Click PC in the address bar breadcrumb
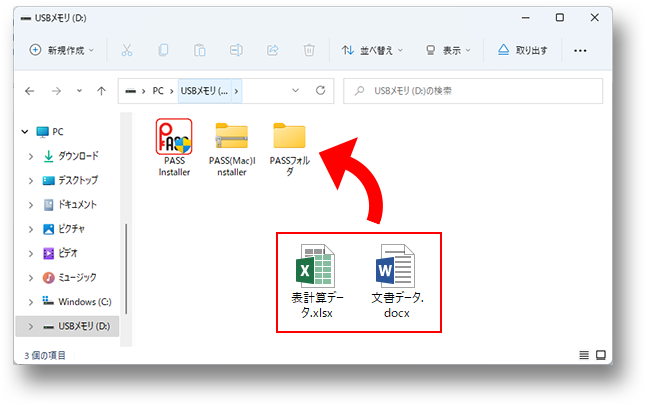This screenshot has height=406, width=647. pyautogui.click(x=158, y=91)
